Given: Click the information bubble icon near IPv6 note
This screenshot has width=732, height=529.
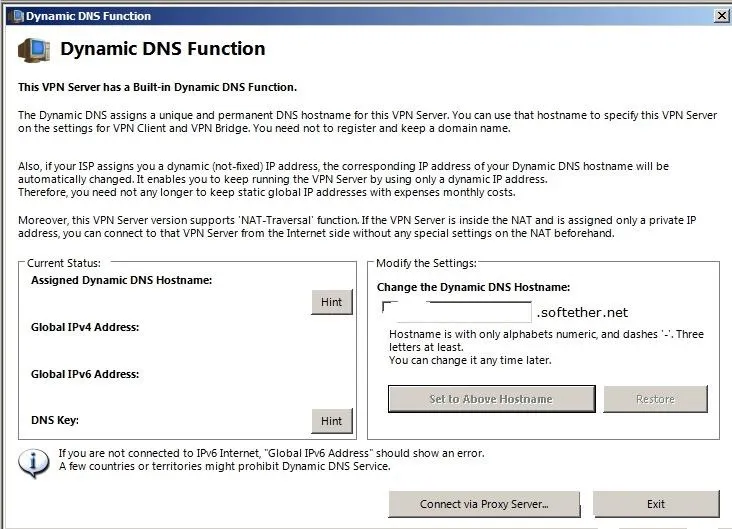Looking at the screenshot, I should pyautogui.click(x=34, y=463).
